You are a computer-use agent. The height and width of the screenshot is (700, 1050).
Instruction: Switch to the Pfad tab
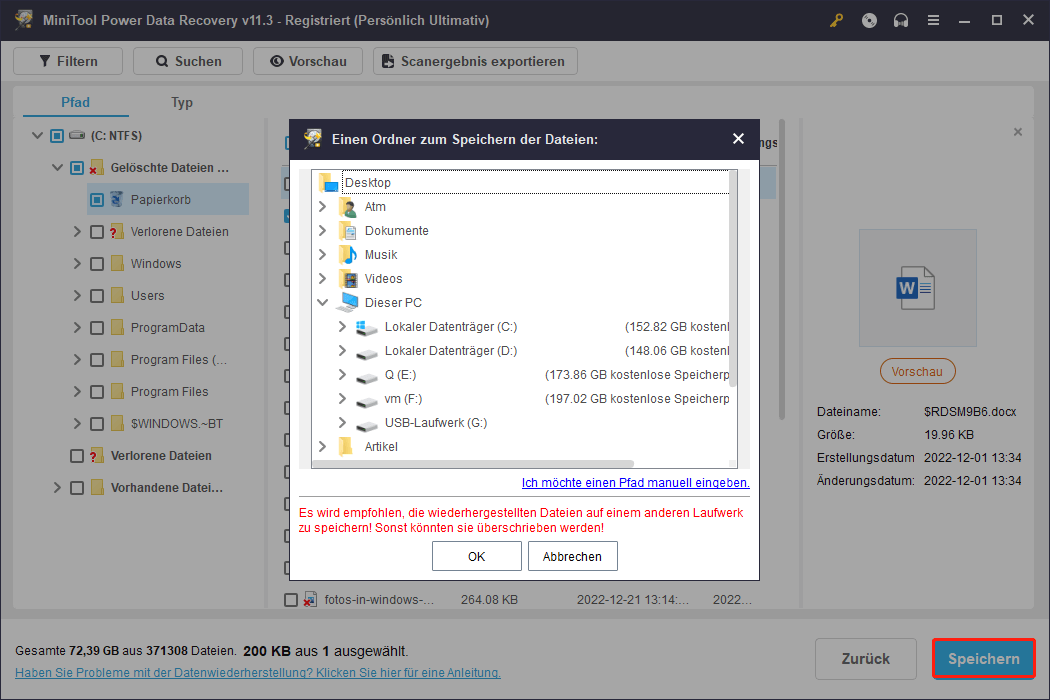(76, 102)
